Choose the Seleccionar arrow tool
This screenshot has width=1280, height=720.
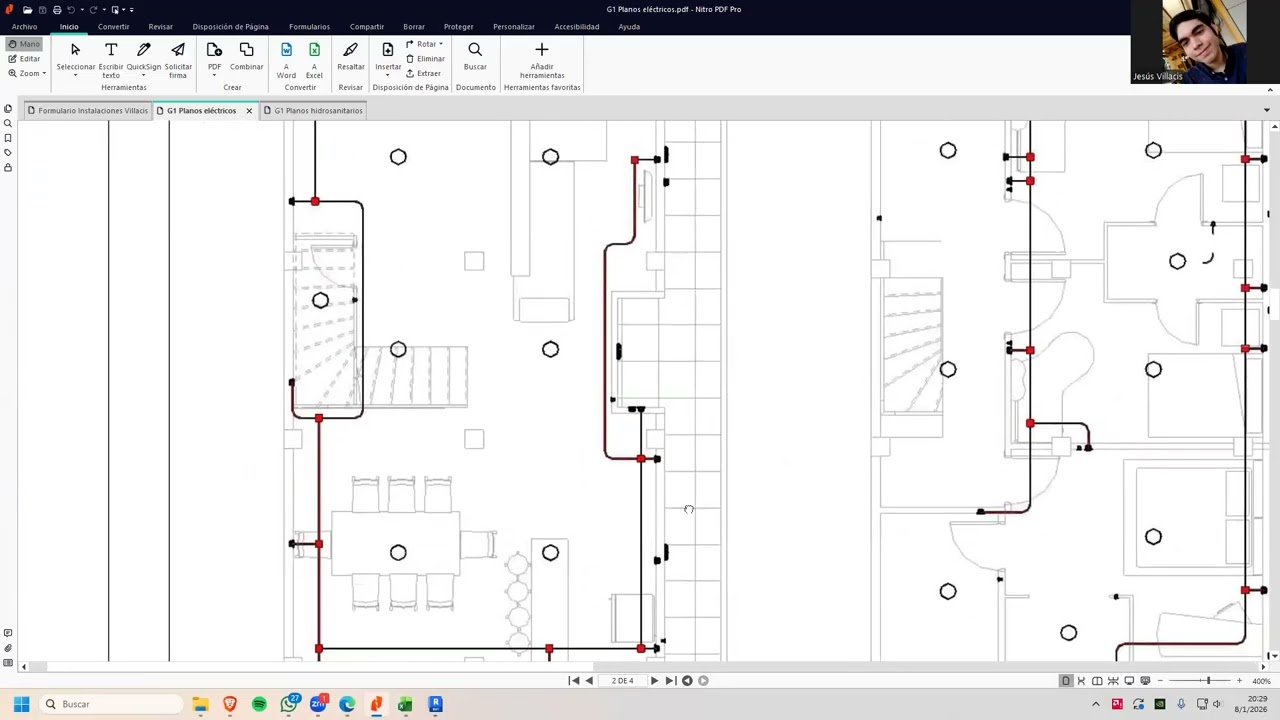pyautogui.click(x=75, y=50)
